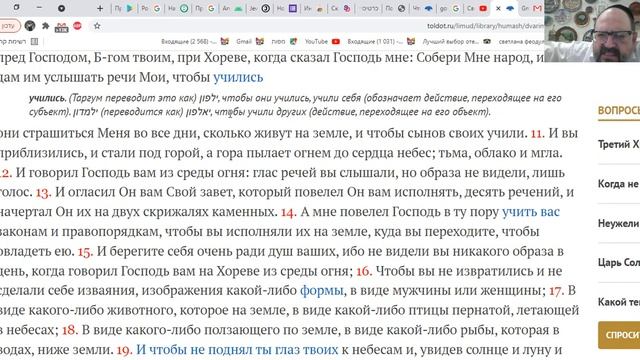Click the speaker's webcam video thumbnail
This screenshot has width=640, height=360.
tap(592, 31)
